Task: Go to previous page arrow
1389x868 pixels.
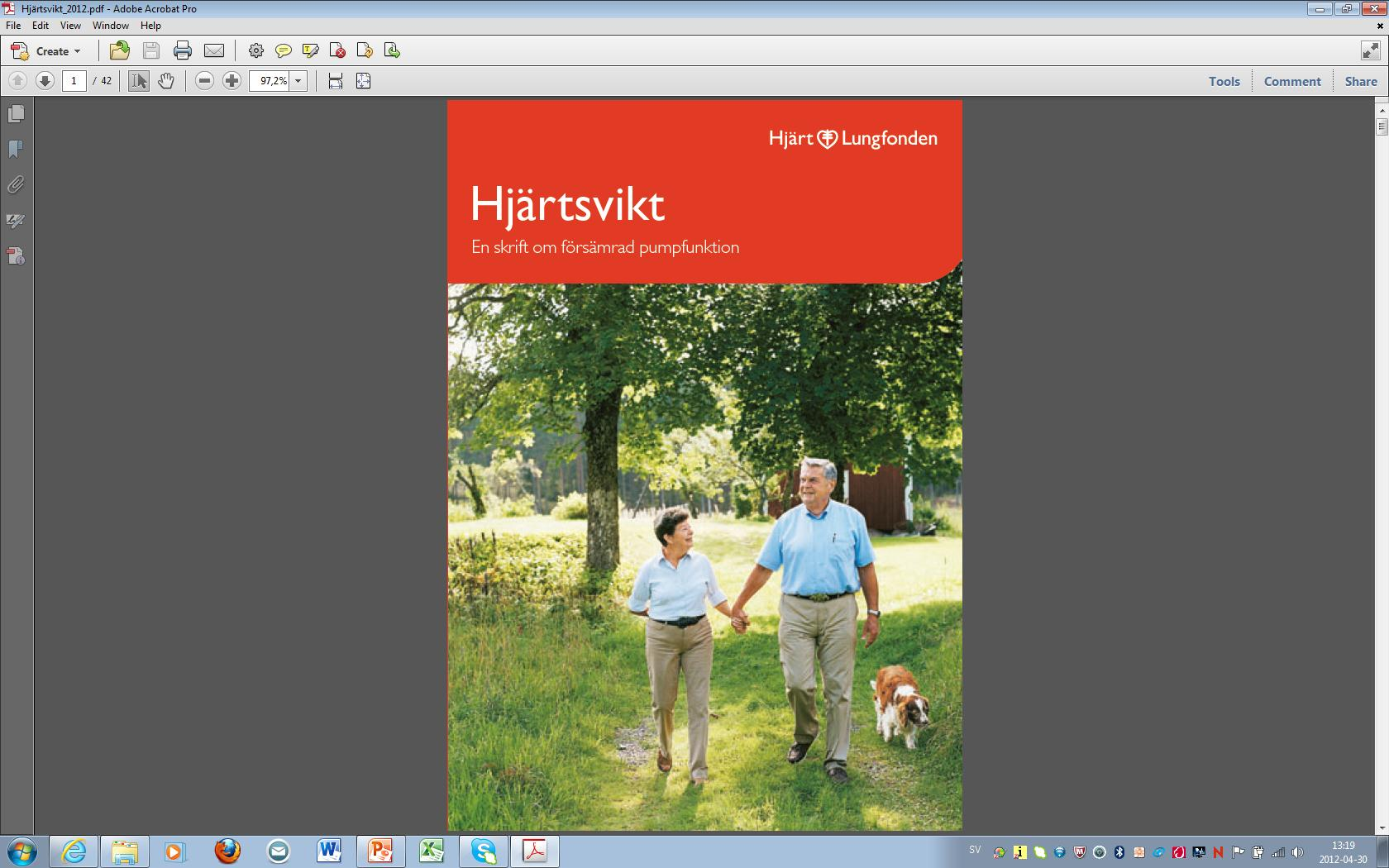Action: coord(17,81)
